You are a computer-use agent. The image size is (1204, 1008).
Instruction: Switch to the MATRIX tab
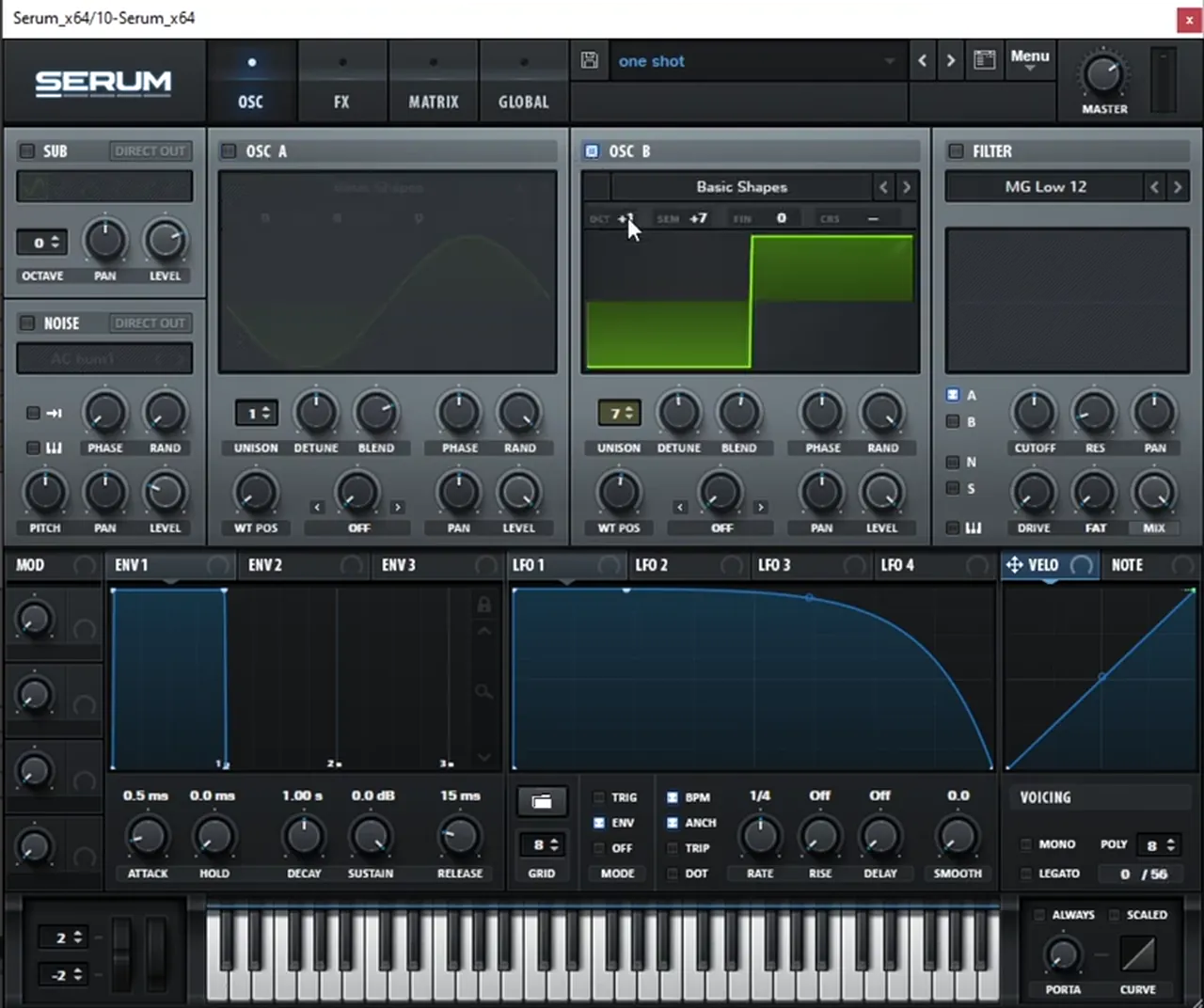tap(434, 84)
